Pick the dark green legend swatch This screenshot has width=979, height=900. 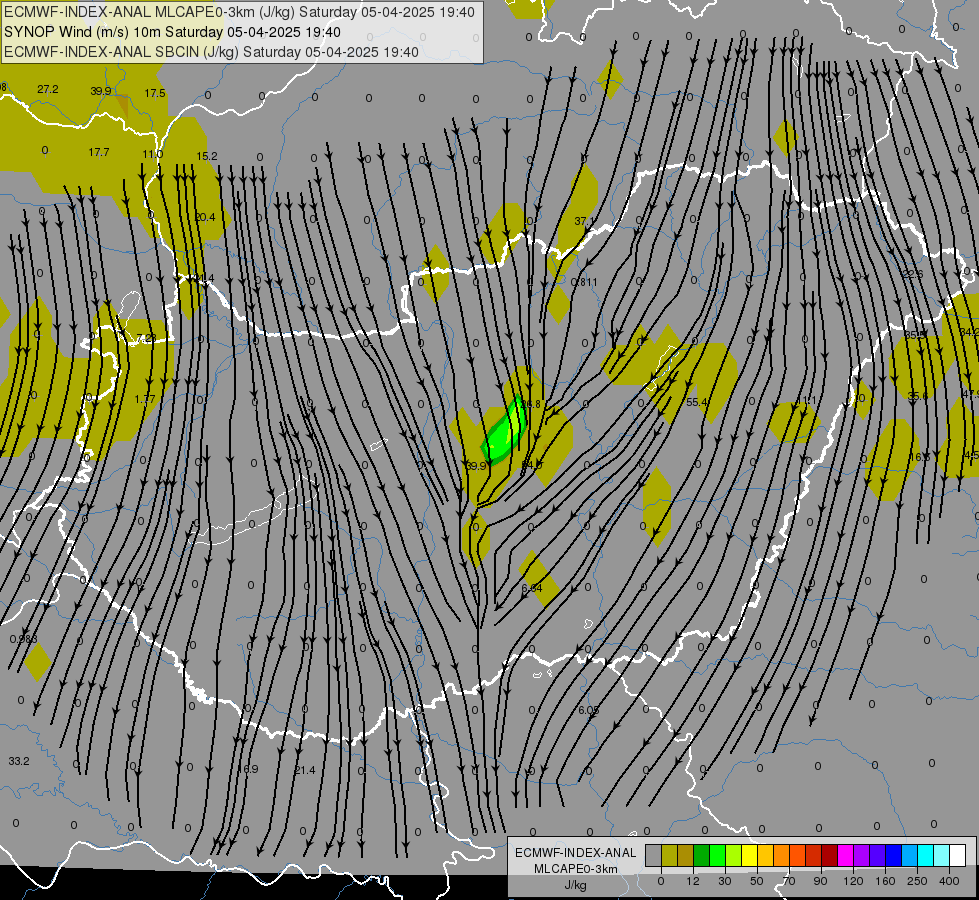click(x=701, y=856)
